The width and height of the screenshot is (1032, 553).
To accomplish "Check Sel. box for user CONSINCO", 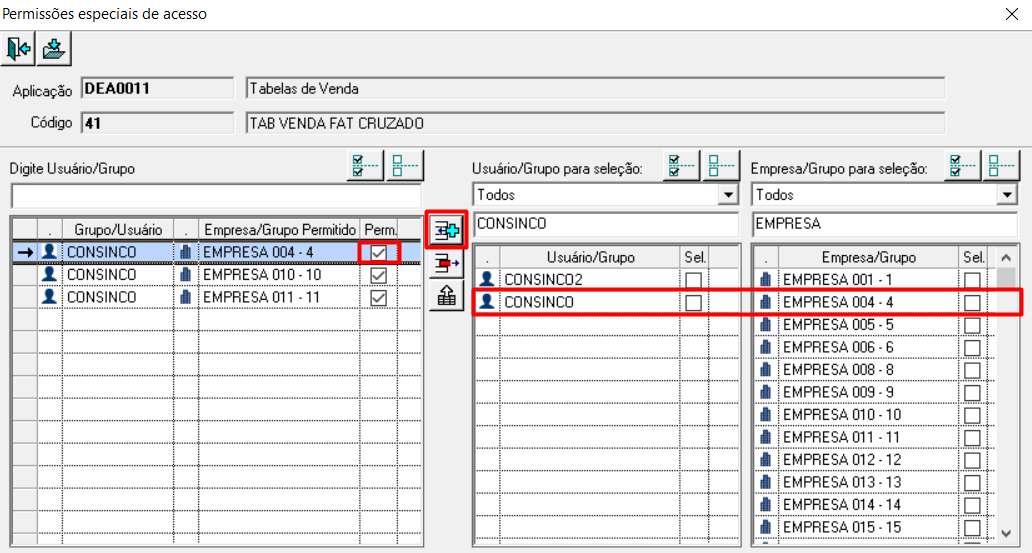I will point(693,303).
